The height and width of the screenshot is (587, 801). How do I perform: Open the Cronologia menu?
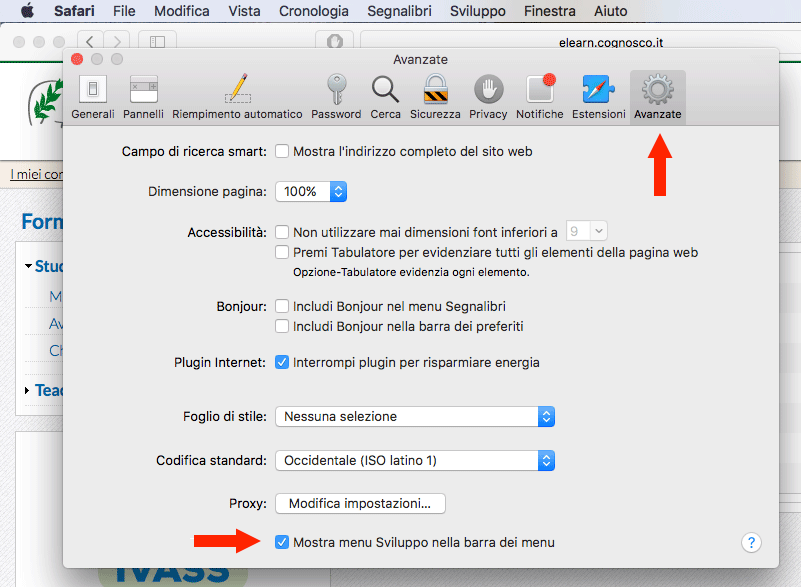point(314,11)
